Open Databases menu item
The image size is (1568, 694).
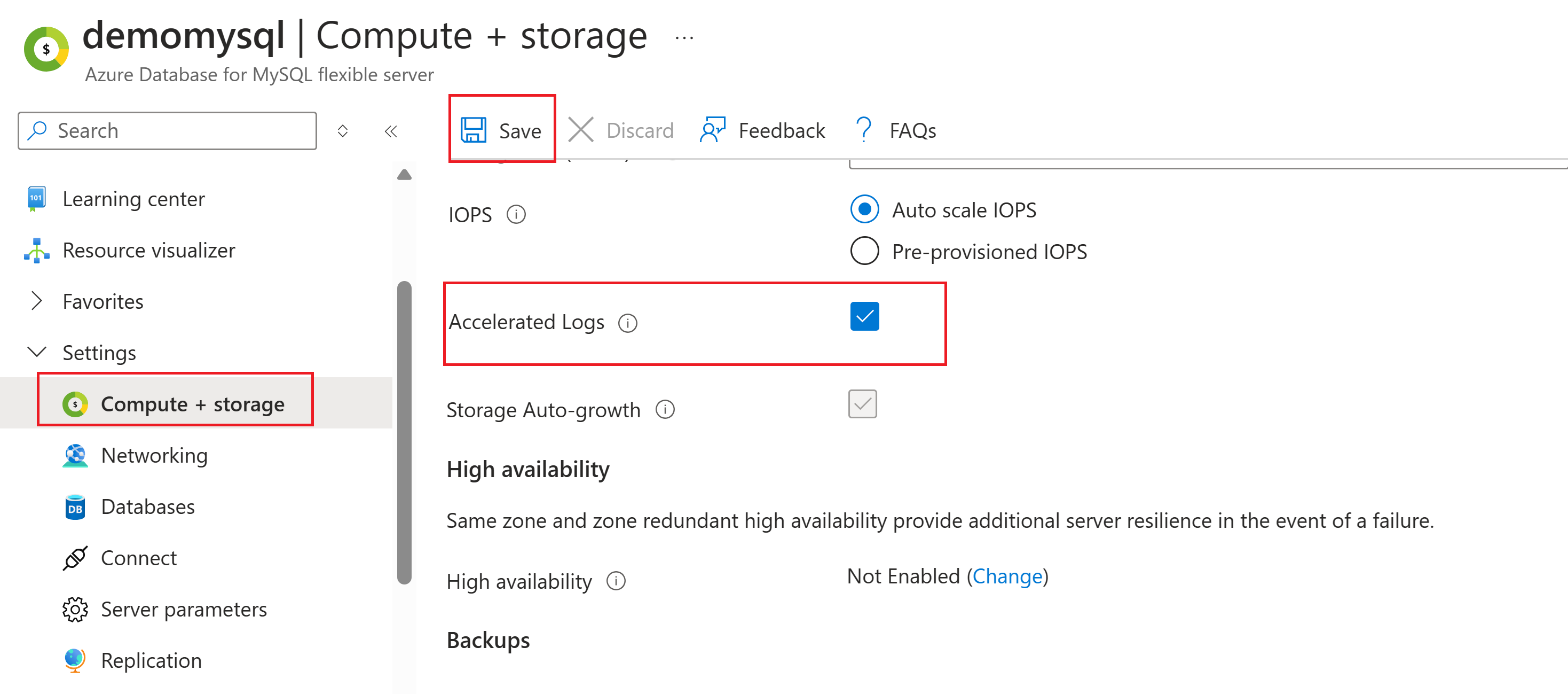coord(147,506)
